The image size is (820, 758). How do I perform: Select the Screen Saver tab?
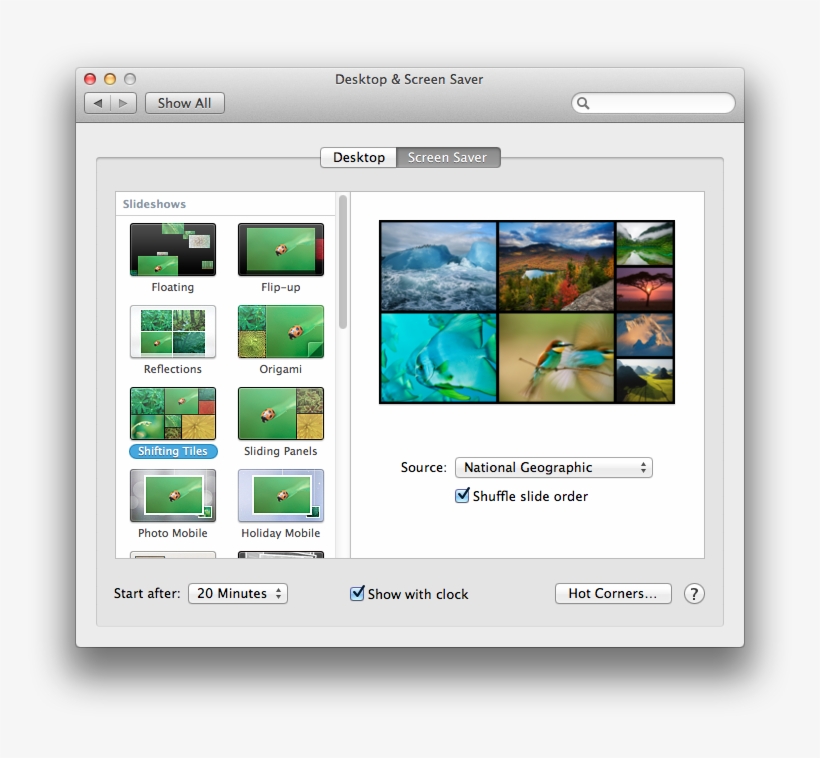click(x=447, y=157)
